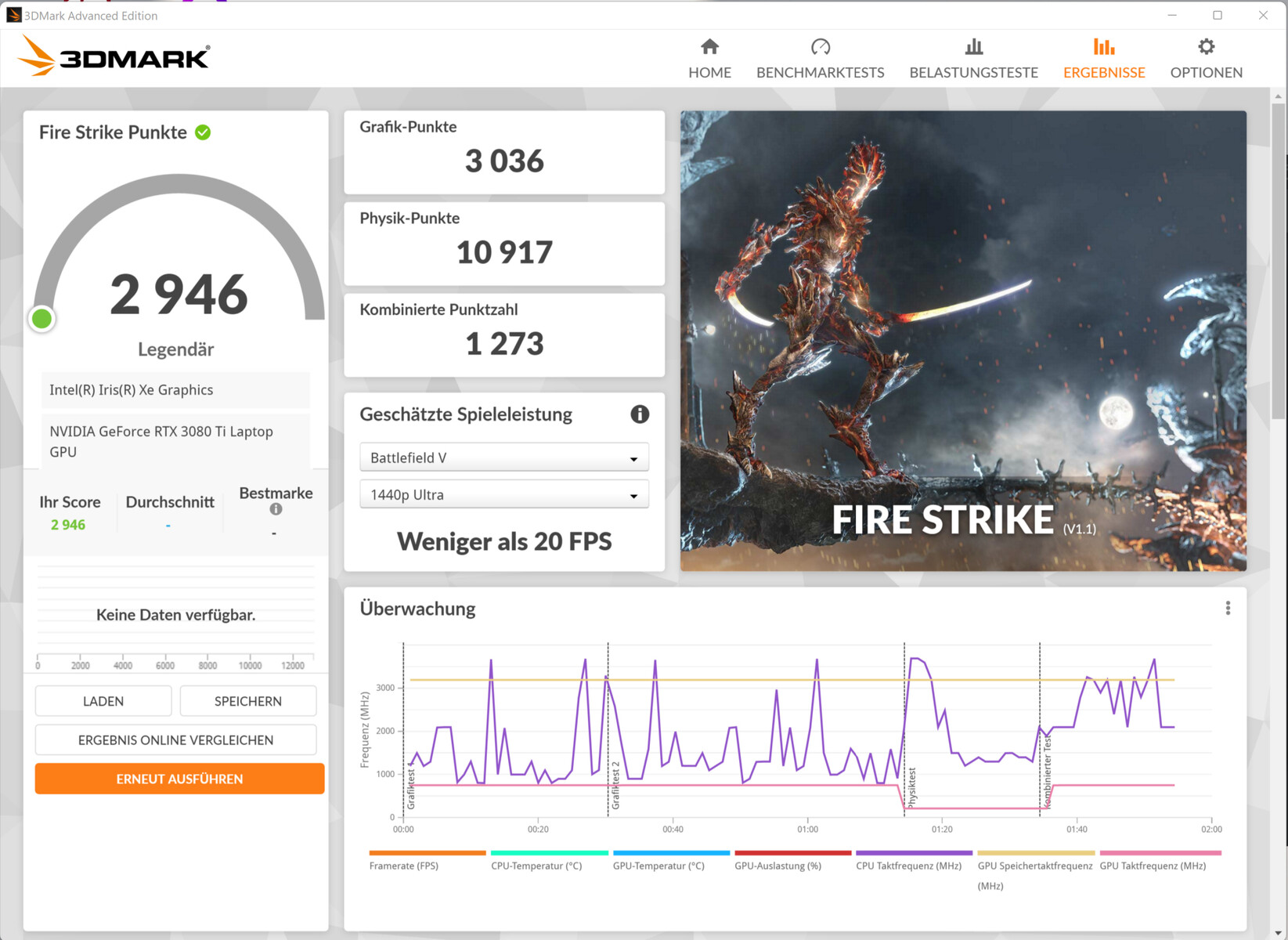Click the green score gauge indicator
The width and height of the screenshot is (1288, 940).
[x=42, y=319]
